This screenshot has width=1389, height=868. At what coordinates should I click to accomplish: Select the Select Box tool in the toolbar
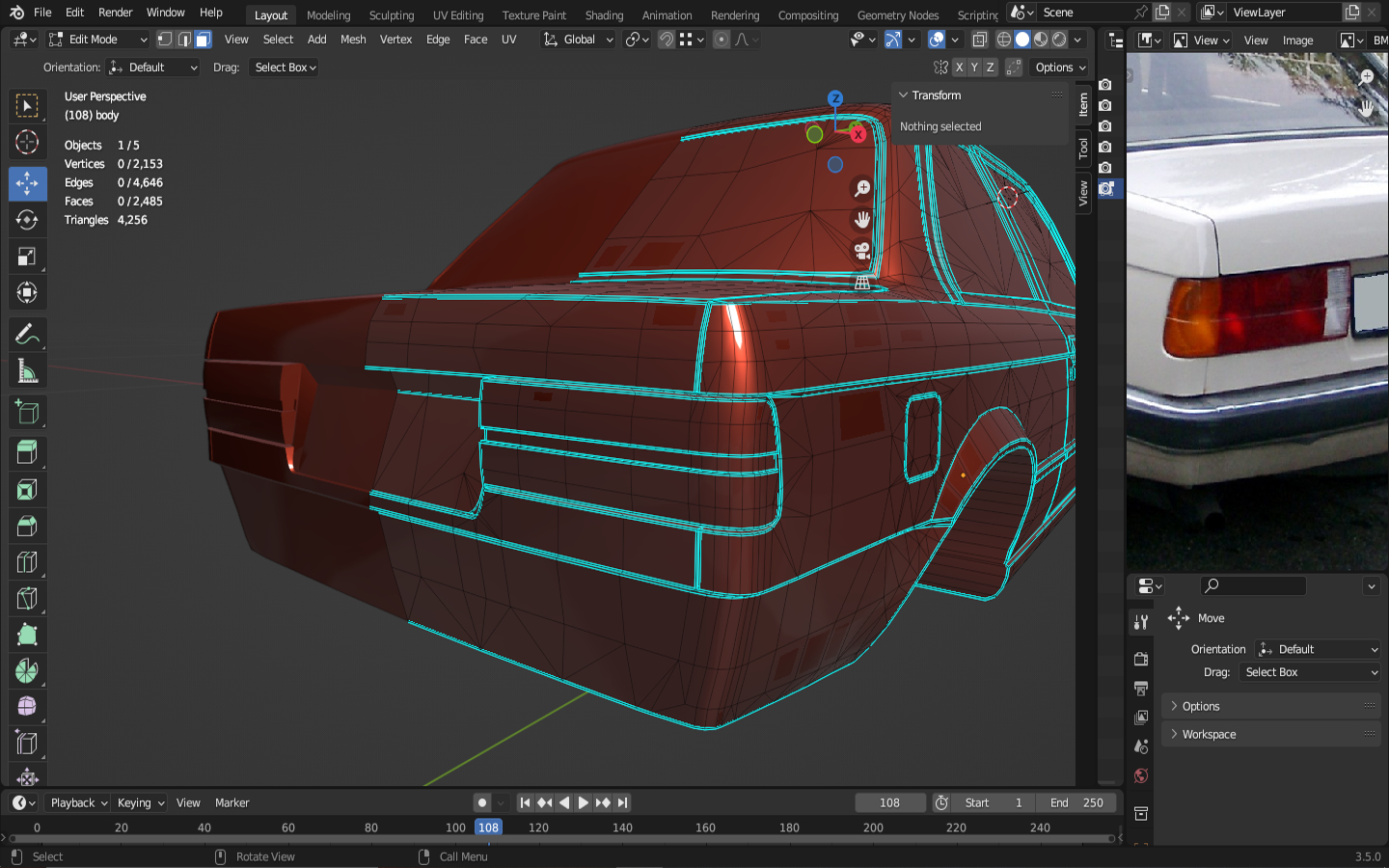pyautogui.click(x=27, y=105)
